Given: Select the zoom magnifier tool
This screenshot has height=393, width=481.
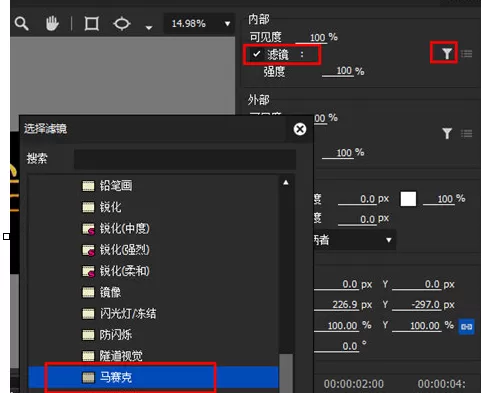Looking at the screenshot, I should click(x=22, y=24).
